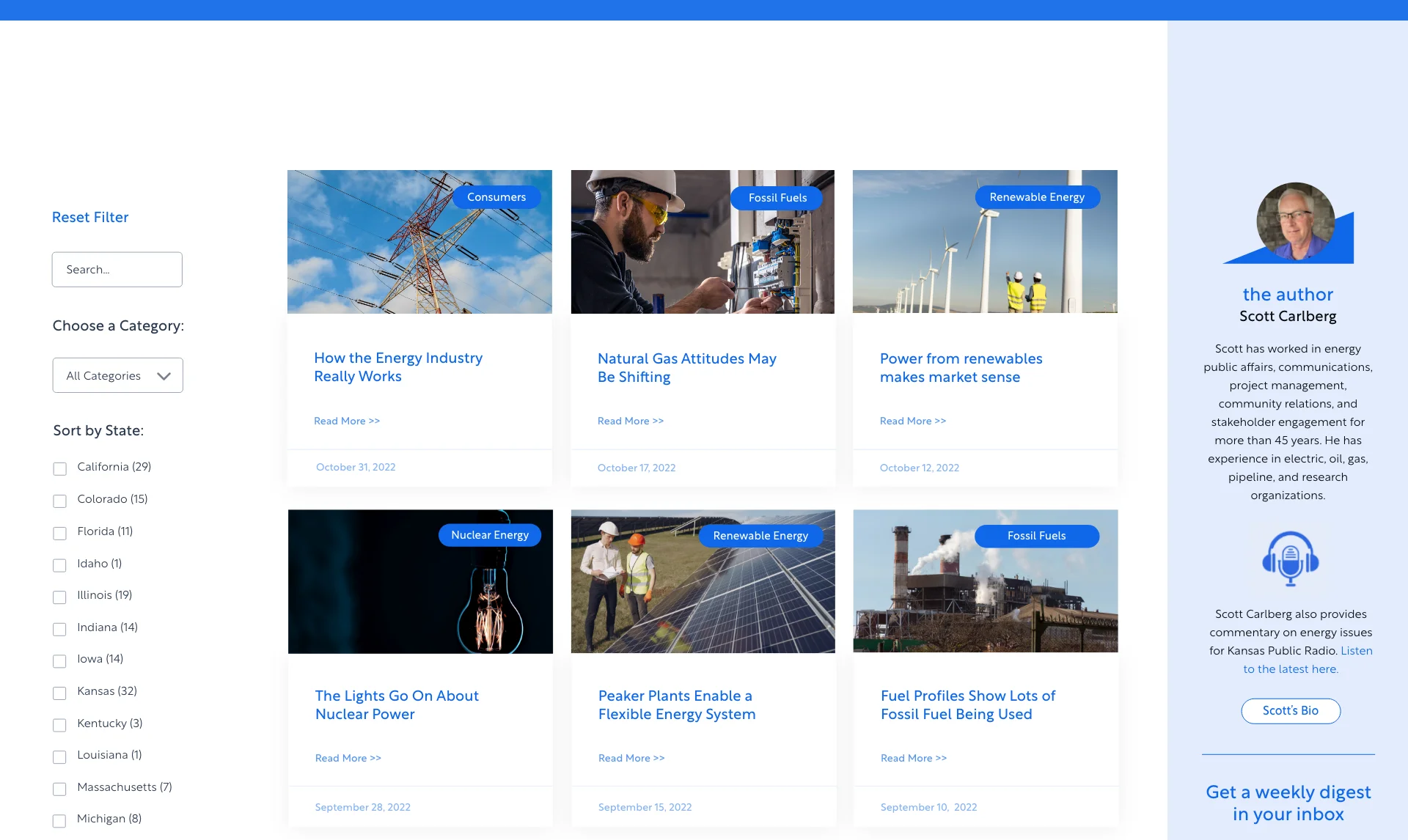This screenshot has width=1408, height=840.
Task: Click the Consumers category tag
Action: pos(496,197)
